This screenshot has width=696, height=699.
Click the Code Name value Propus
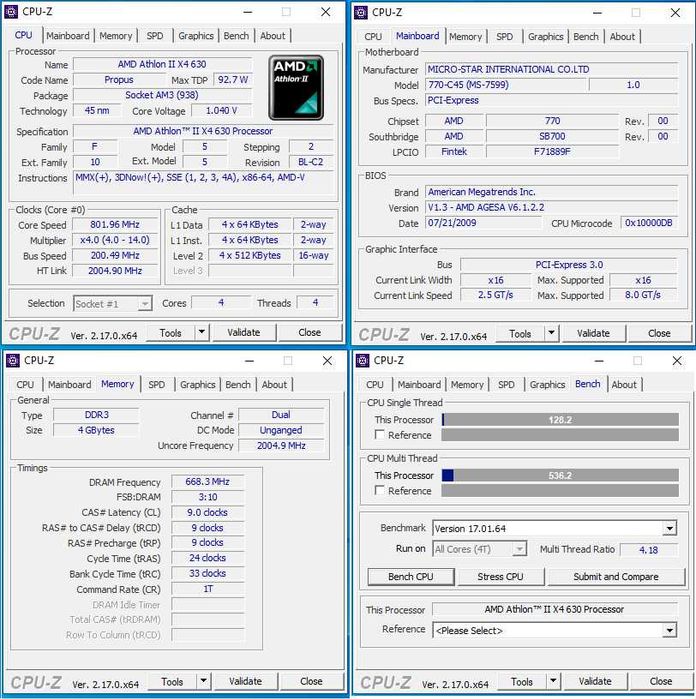(x=119, y=80)
